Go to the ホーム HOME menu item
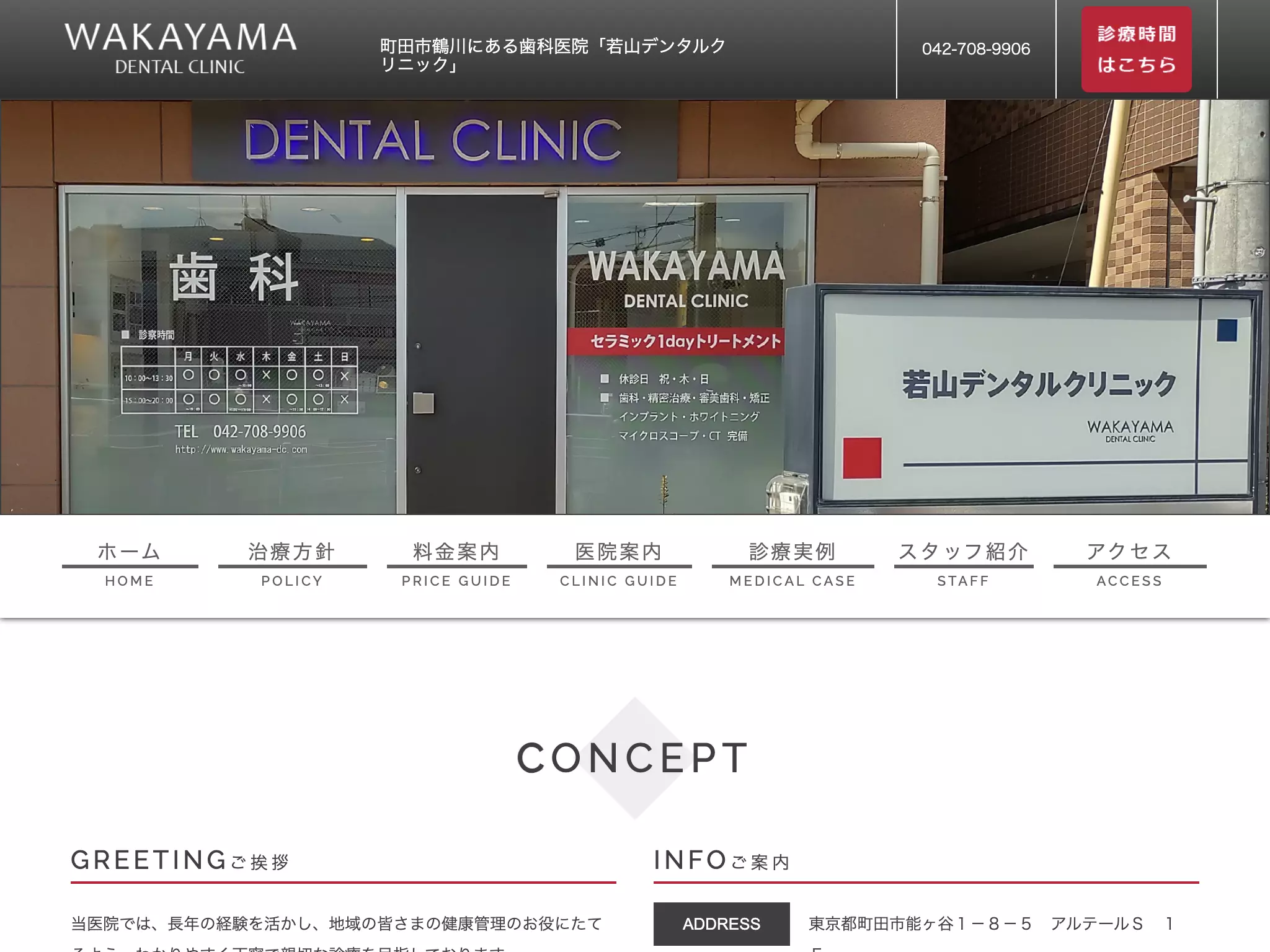 point(130,565)
